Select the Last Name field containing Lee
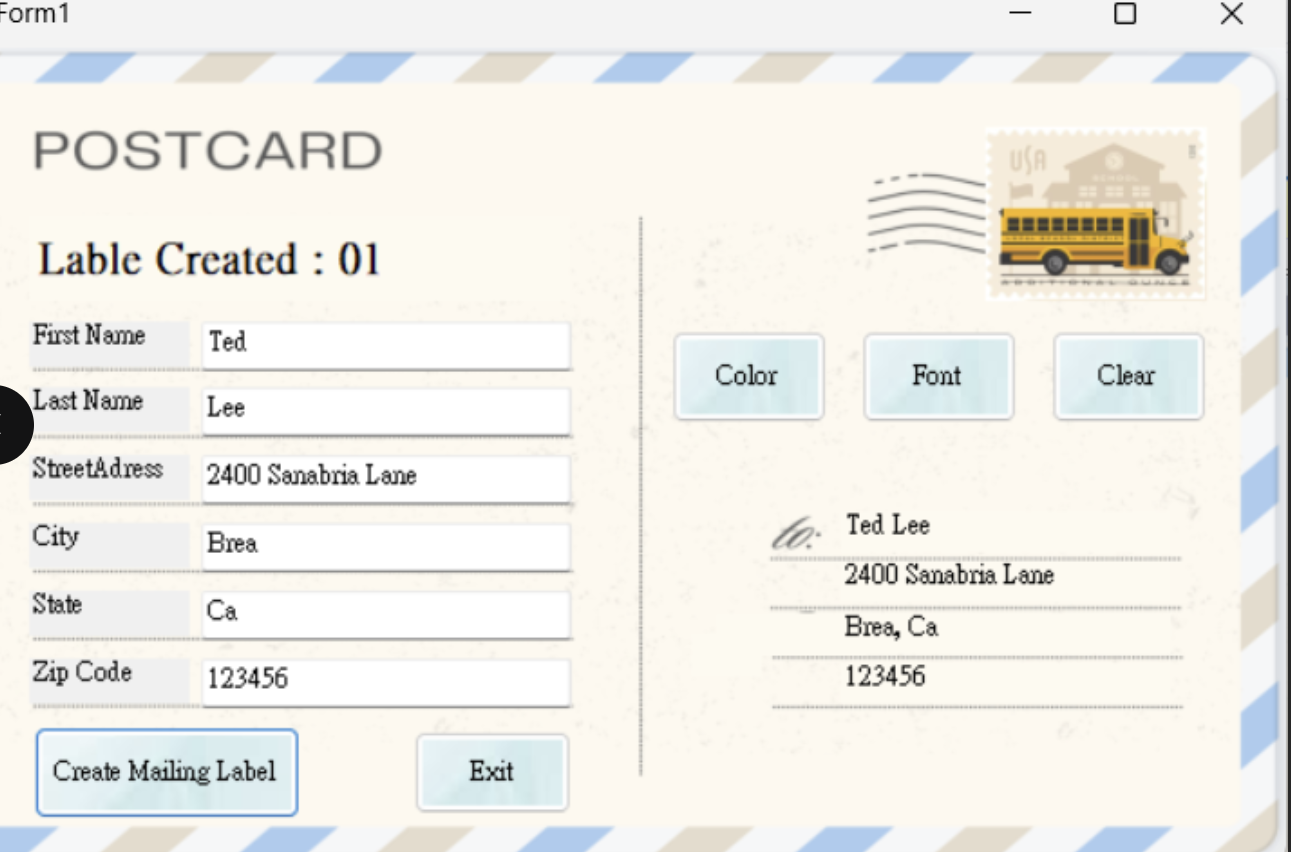 pos(386,410)
